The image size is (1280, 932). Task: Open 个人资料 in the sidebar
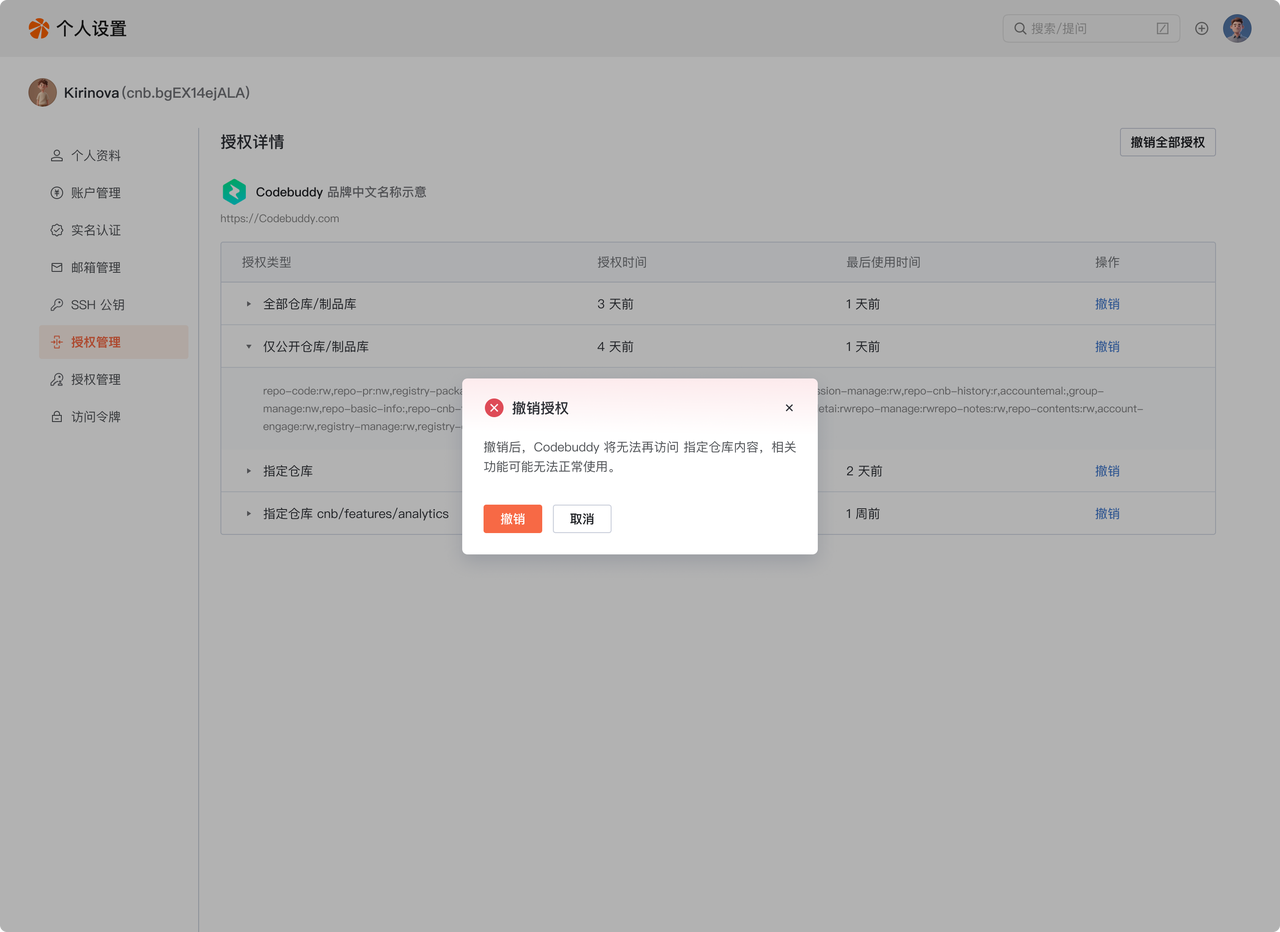[96, 156]
